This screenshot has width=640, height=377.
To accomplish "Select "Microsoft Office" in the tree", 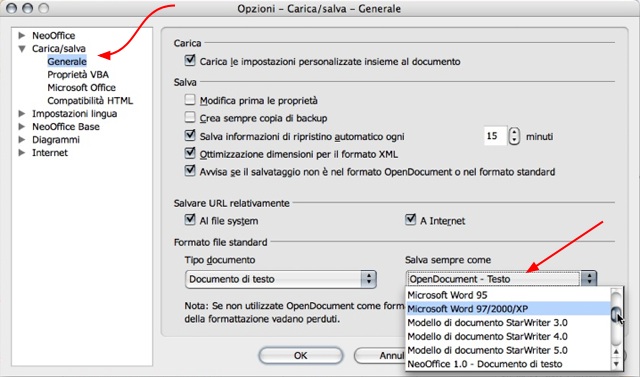I will click(x=81, y=88).
